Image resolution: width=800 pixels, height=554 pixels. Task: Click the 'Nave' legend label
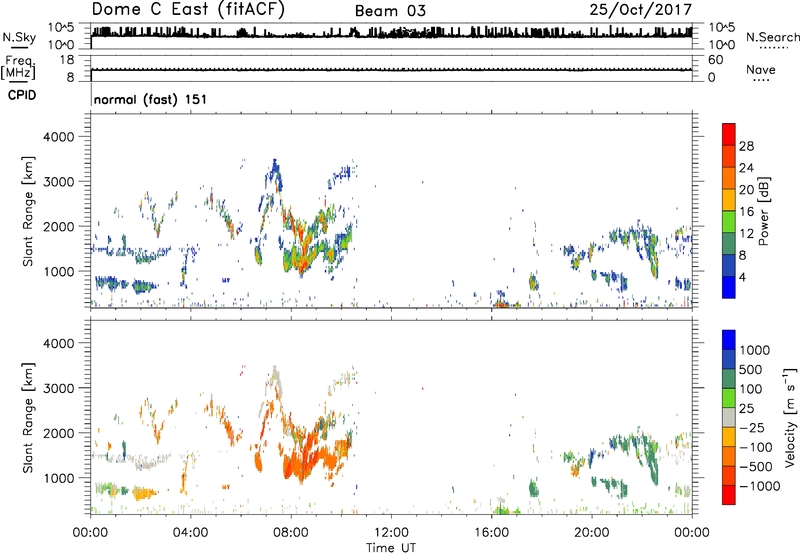(761, 69)
